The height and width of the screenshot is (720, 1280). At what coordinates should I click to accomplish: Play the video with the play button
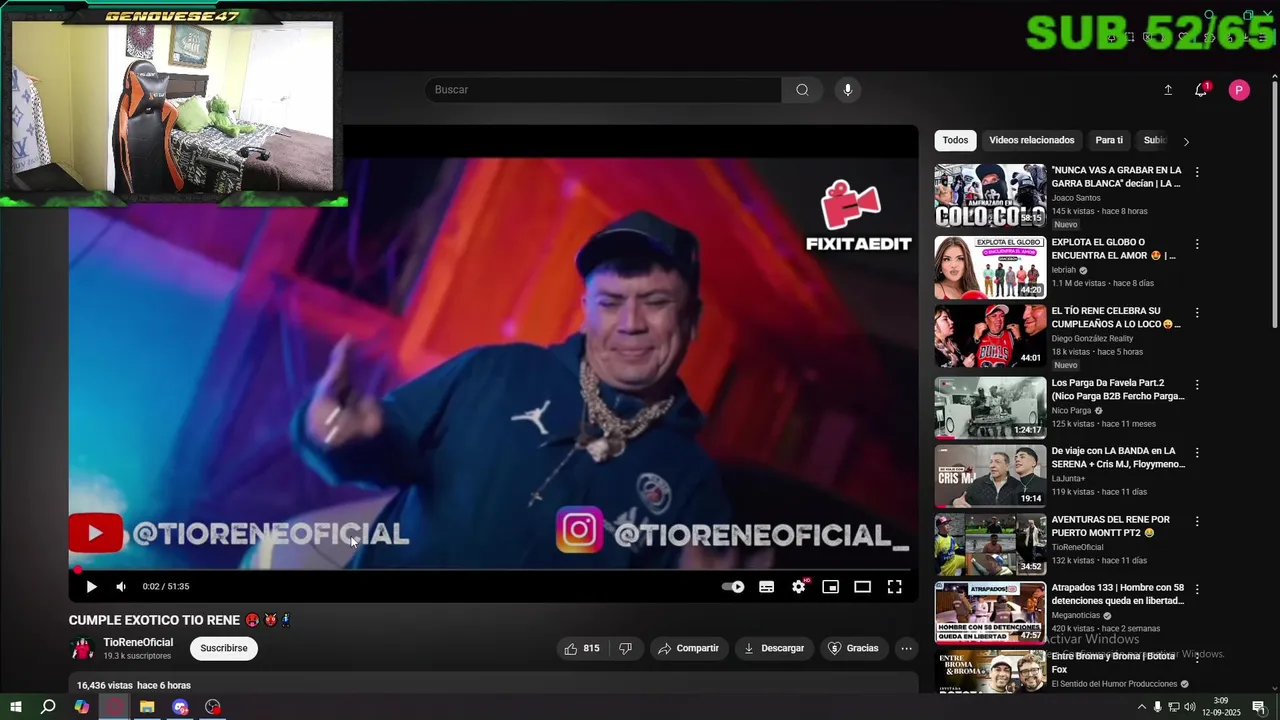tap(91, 587)
